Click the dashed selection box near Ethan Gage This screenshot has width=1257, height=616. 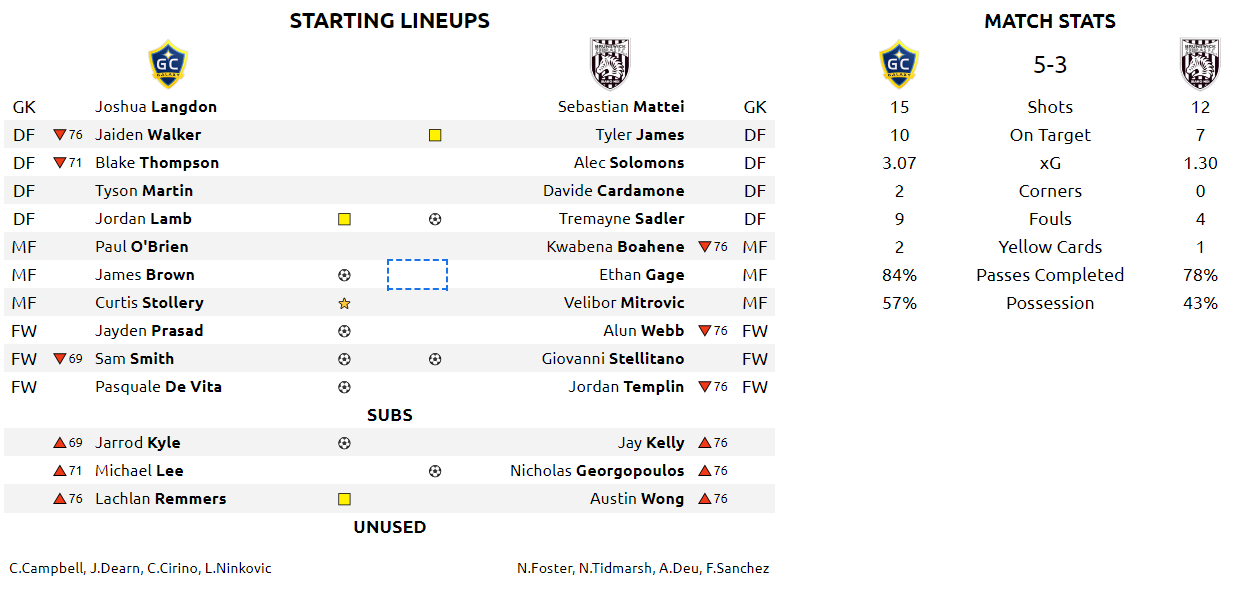pos(417,275)
